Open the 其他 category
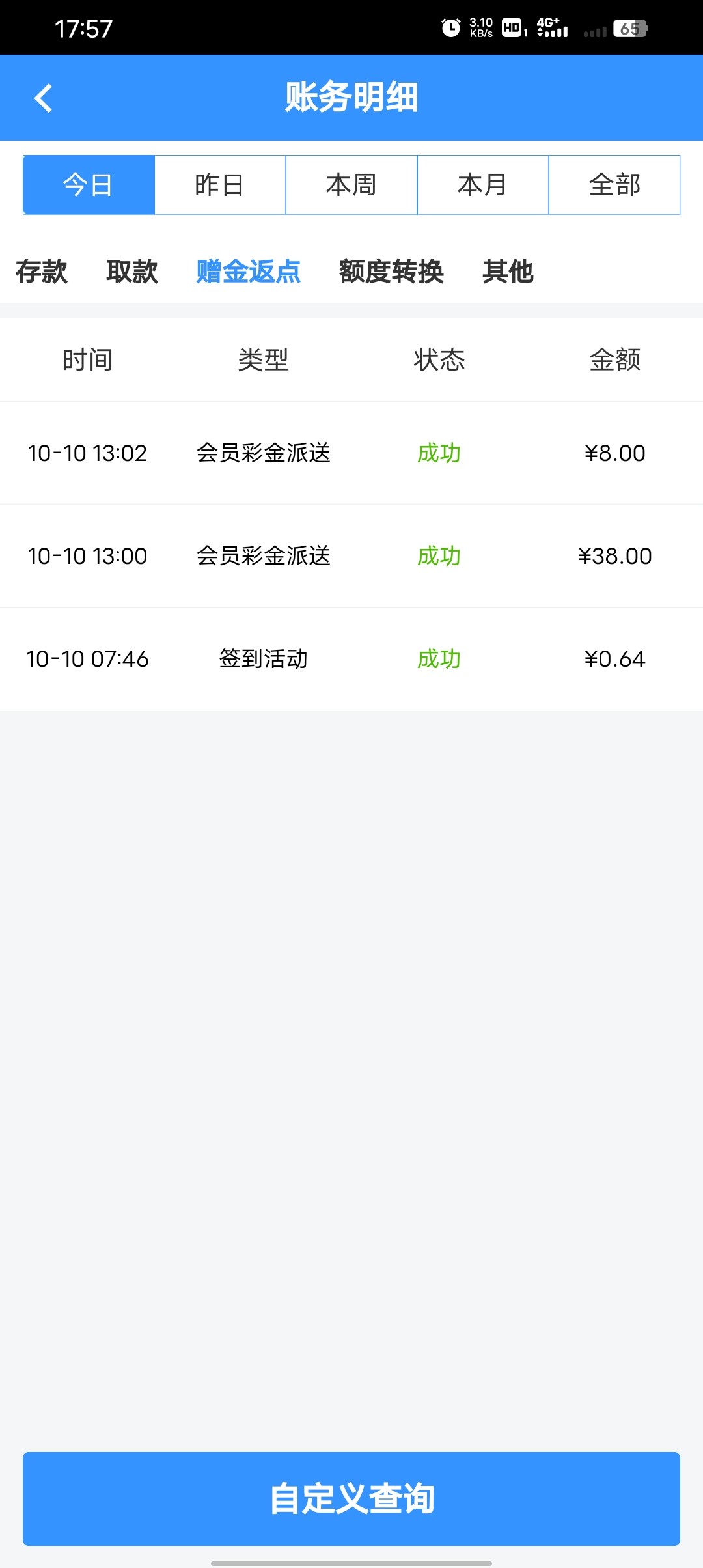Image resolution: width=703 pixels, height=1568 pixels. click(x=508, y=272)
